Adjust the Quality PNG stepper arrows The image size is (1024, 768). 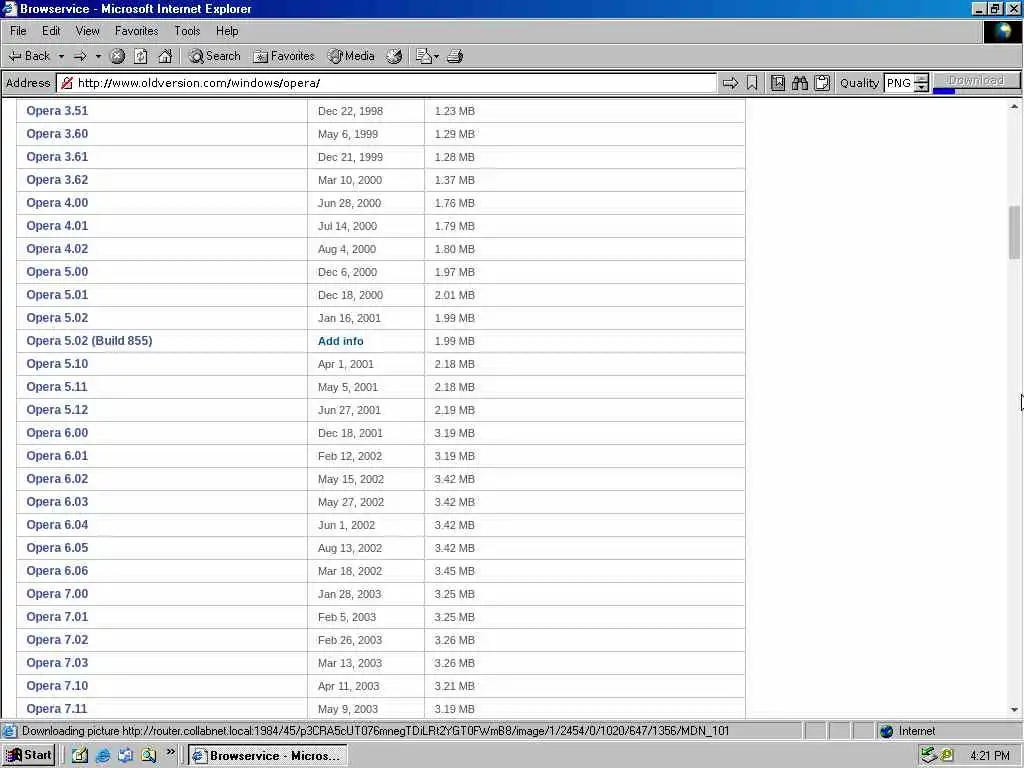tap(921, 83)
